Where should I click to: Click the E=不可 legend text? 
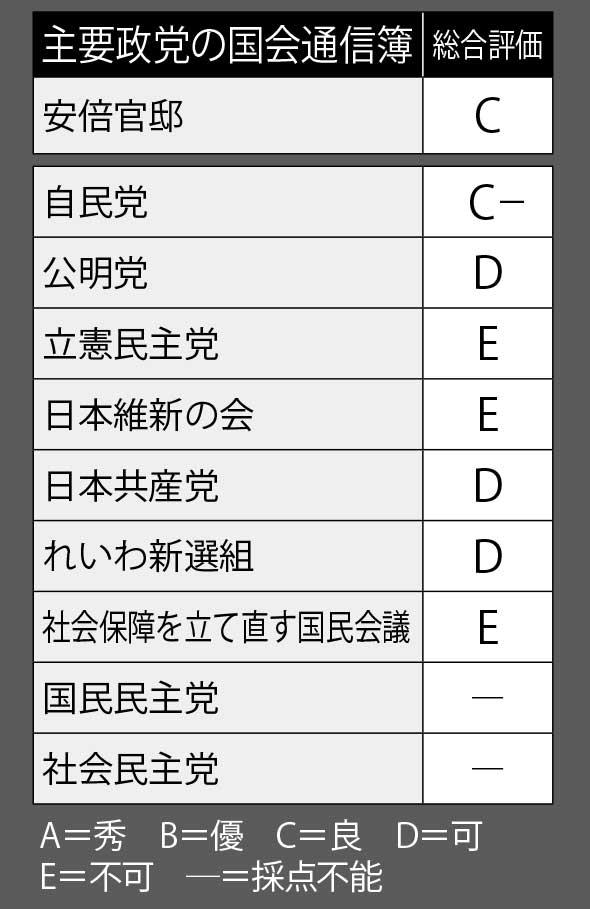(97, 877)
